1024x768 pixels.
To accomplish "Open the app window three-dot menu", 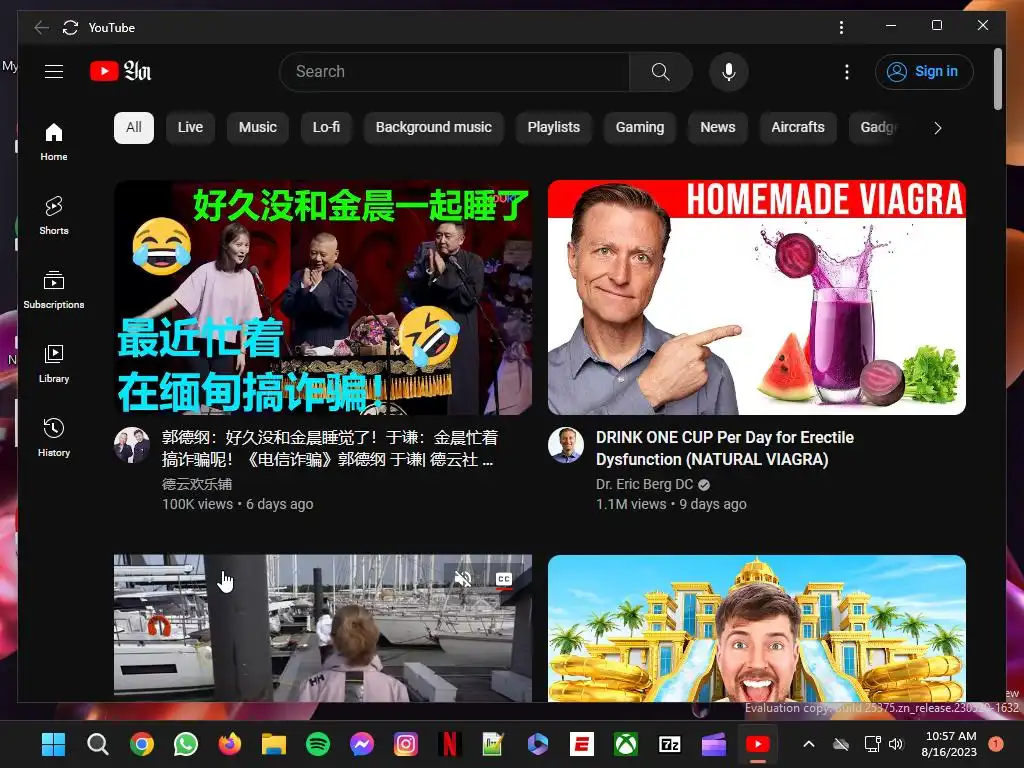I will click(x=841, y=27).
